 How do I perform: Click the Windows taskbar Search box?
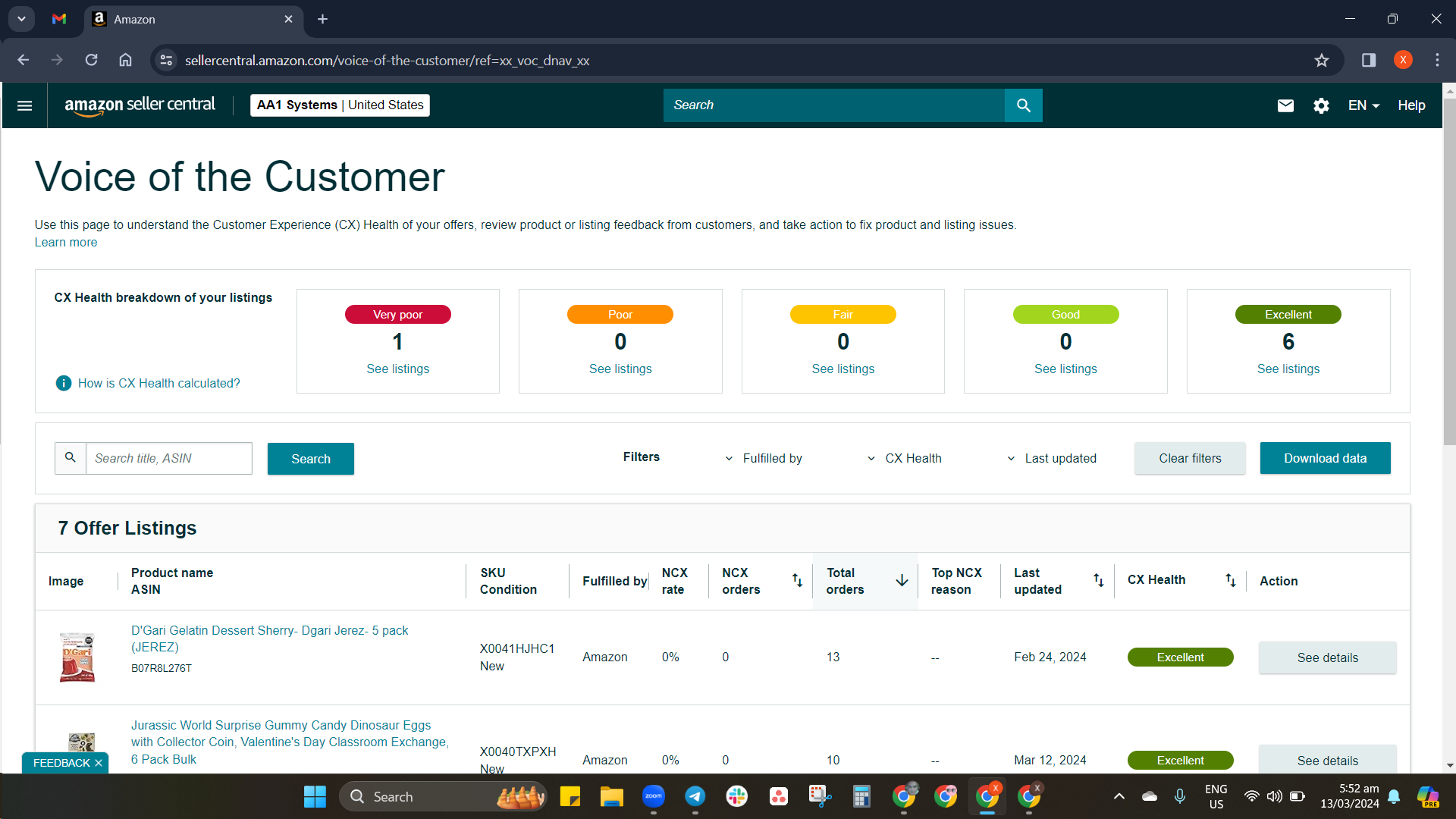coord(443,797)
